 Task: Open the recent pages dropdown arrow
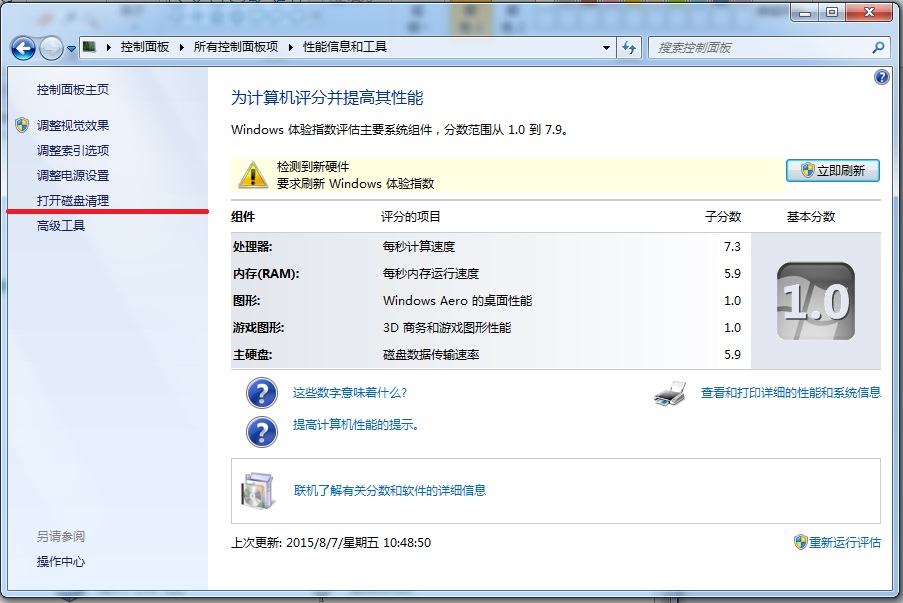[72, 49]
